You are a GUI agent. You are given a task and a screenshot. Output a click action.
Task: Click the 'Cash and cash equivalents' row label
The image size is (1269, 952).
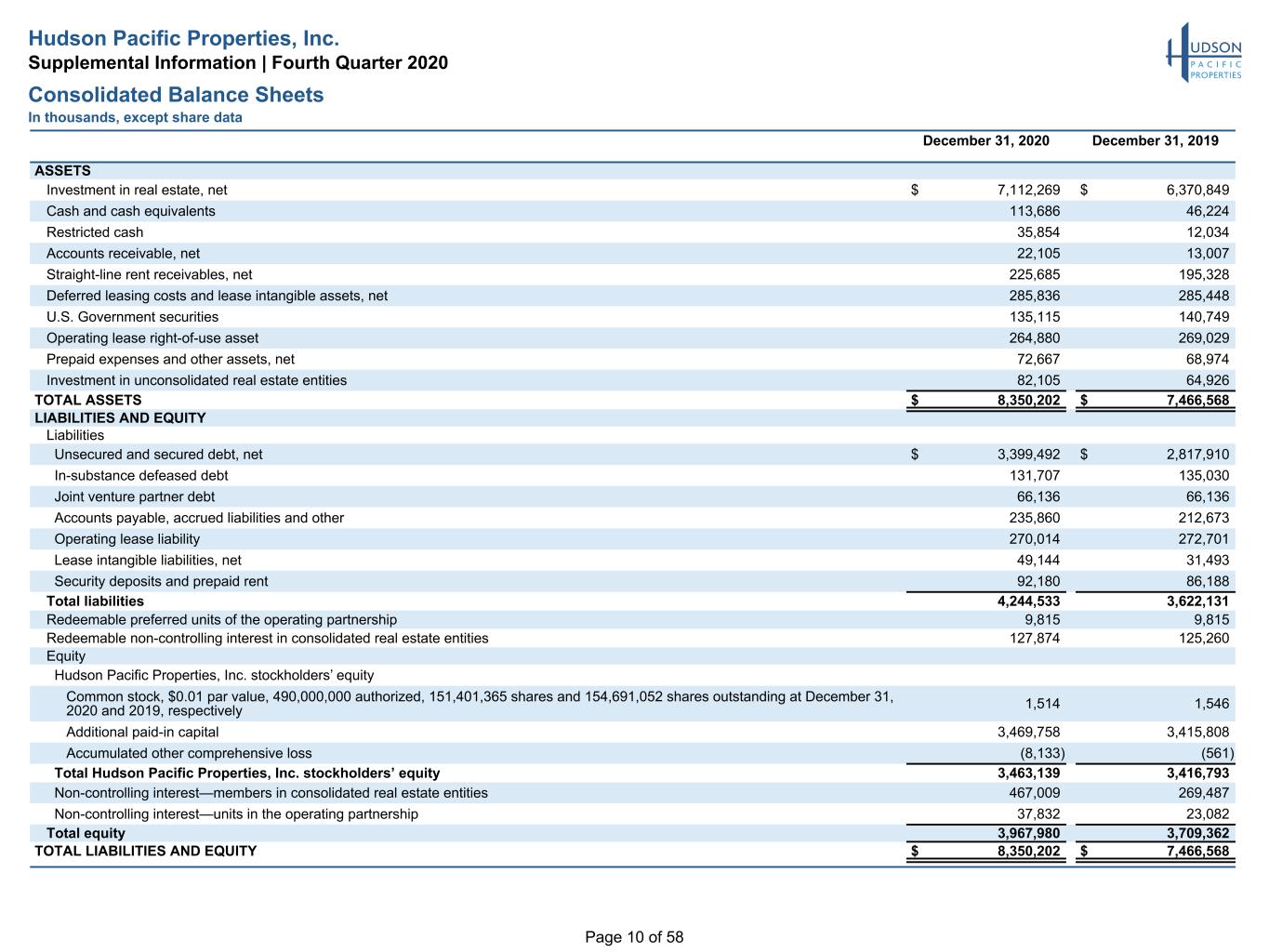pyautogui.click(x=130, y=211)
